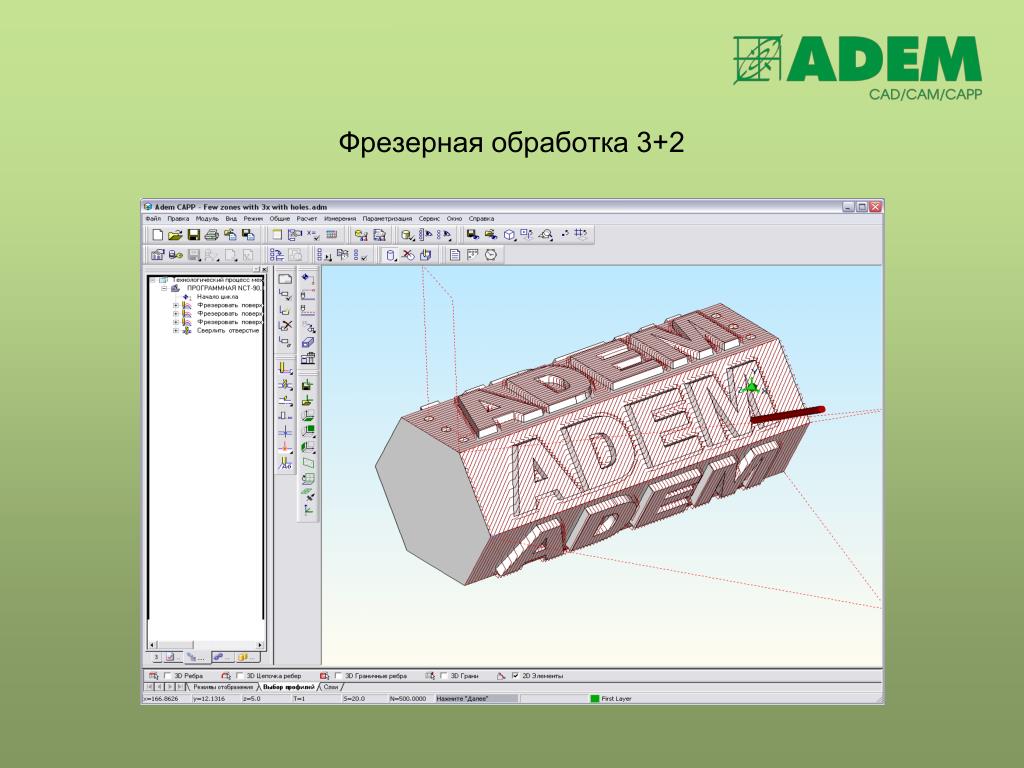Screen dimensions: 1024x768
Task: Click the tree panel horizontal scrollbar
Action: coord(206,645)
